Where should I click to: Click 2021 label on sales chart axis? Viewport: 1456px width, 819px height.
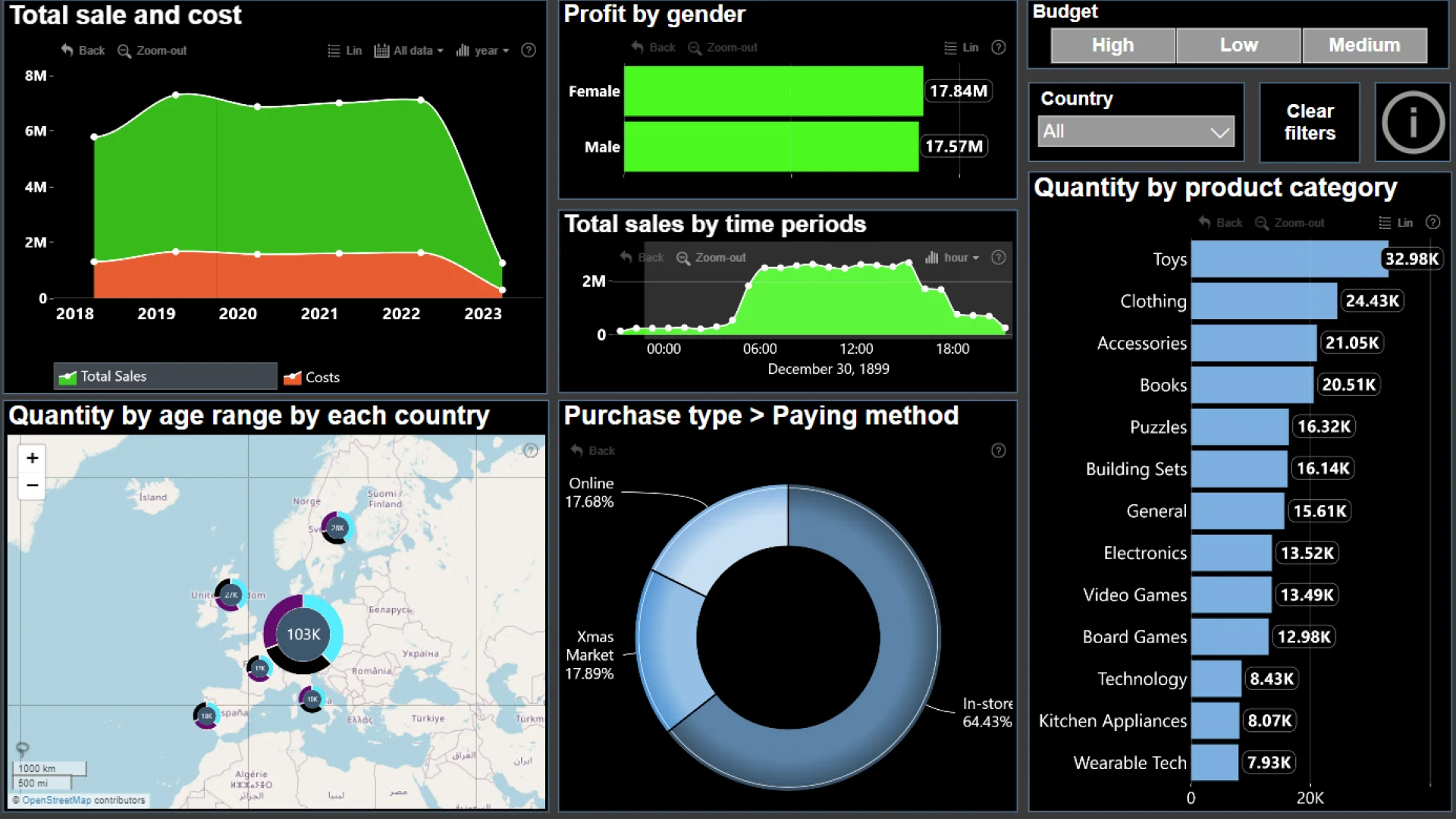[319, 314]
